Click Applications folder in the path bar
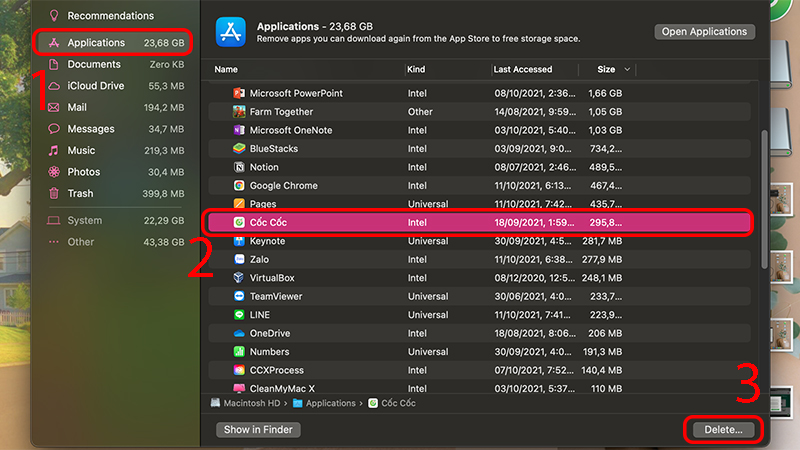800x450 pixels. (x=324, y=403)
